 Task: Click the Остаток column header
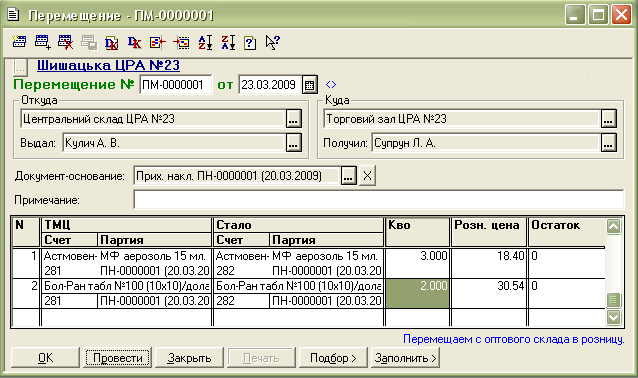click(x=567, y=232)
